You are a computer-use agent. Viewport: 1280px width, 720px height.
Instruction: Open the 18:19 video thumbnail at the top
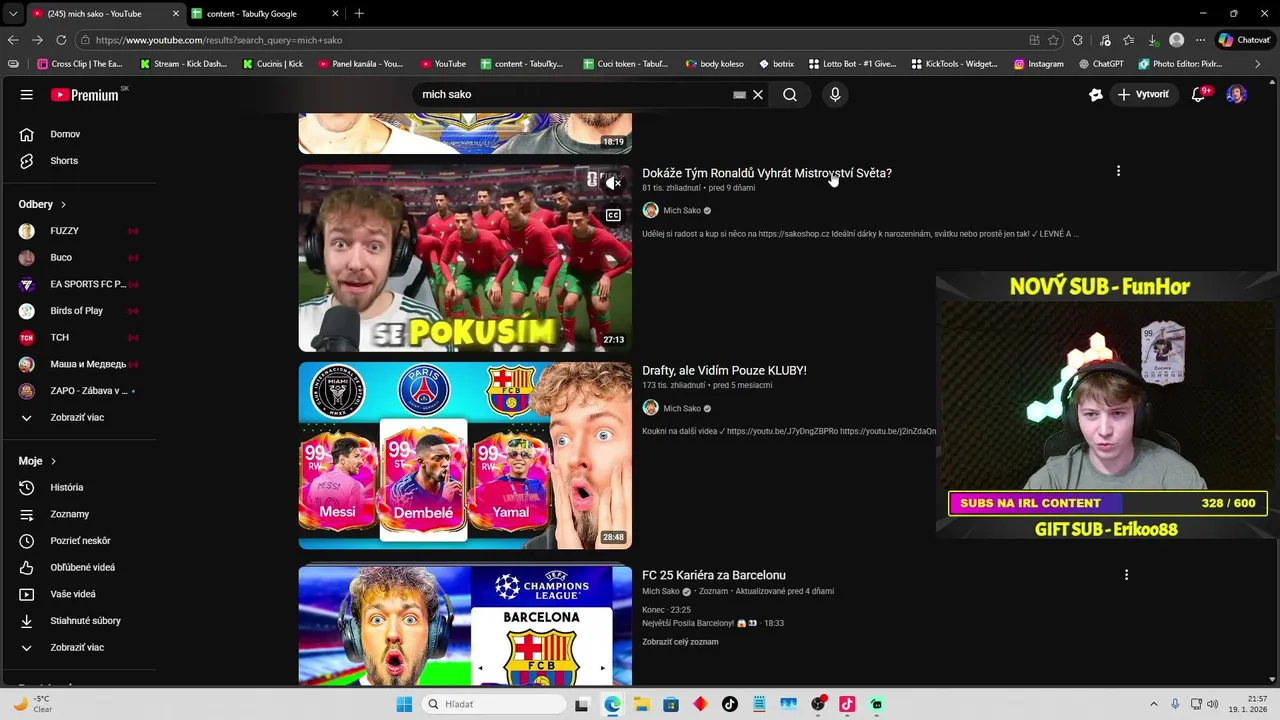[x=465, y=133]
